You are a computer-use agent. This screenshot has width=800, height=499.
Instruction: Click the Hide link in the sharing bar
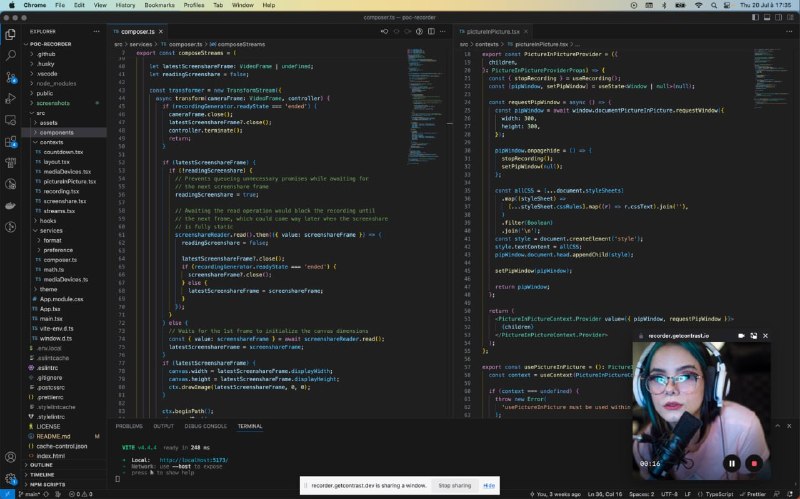click(x=489, y=486)
